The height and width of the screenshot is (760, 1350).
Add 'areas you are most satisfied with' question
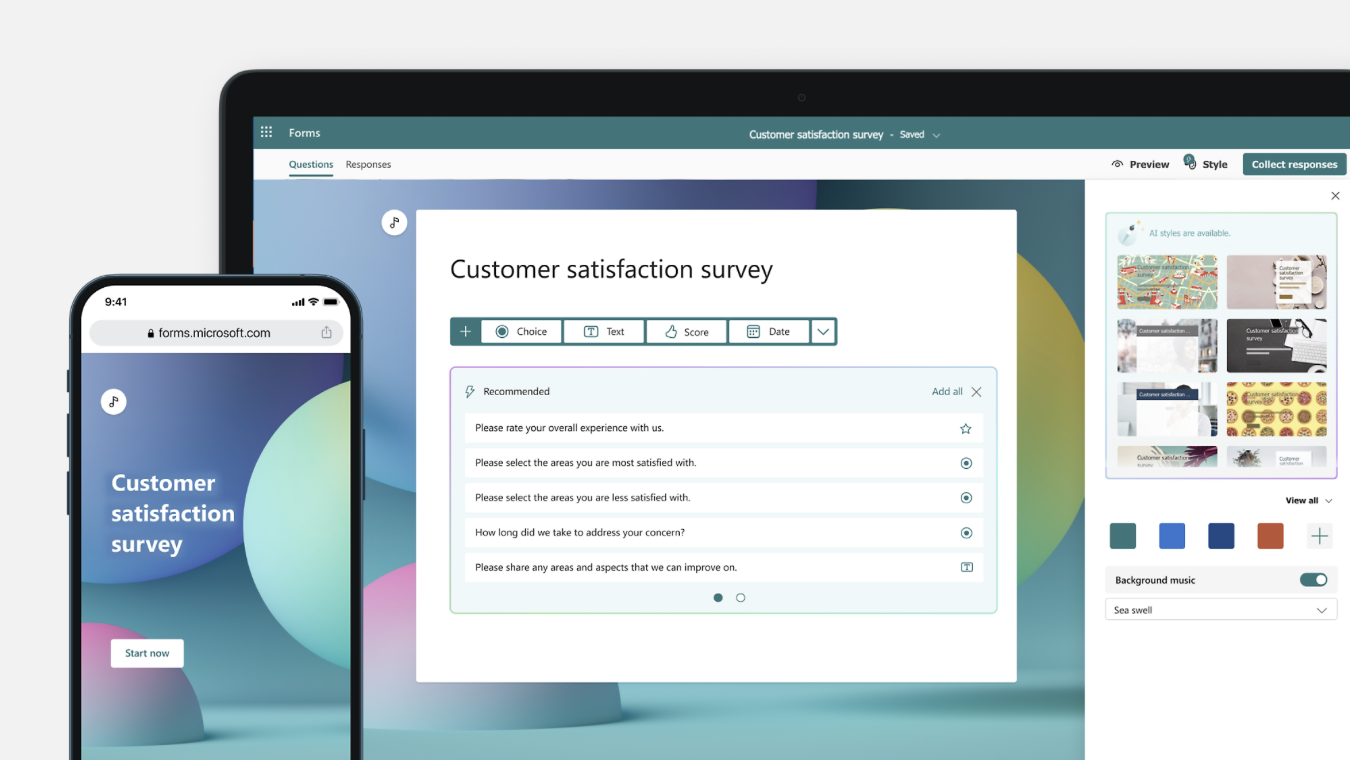click(x=724, y=463)
